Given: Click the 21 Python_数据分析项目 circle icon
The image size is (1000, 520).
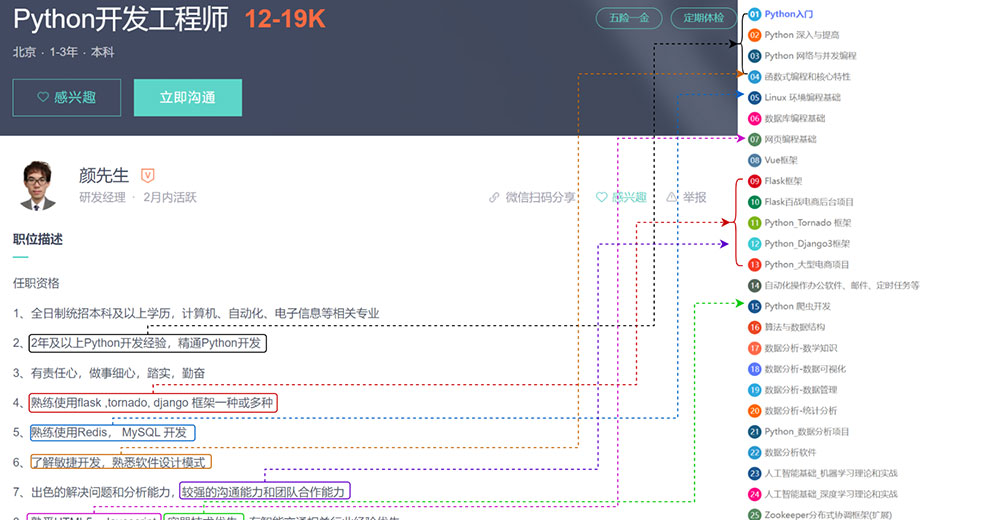Looking at the screenshot, I should pos(754,432).
